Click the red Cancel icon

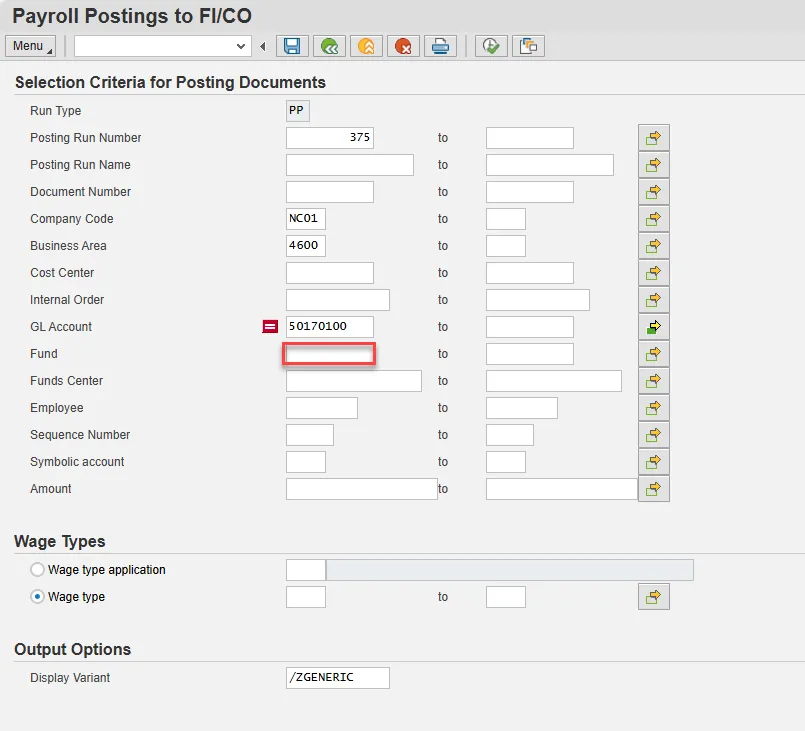tap(403, 46)
